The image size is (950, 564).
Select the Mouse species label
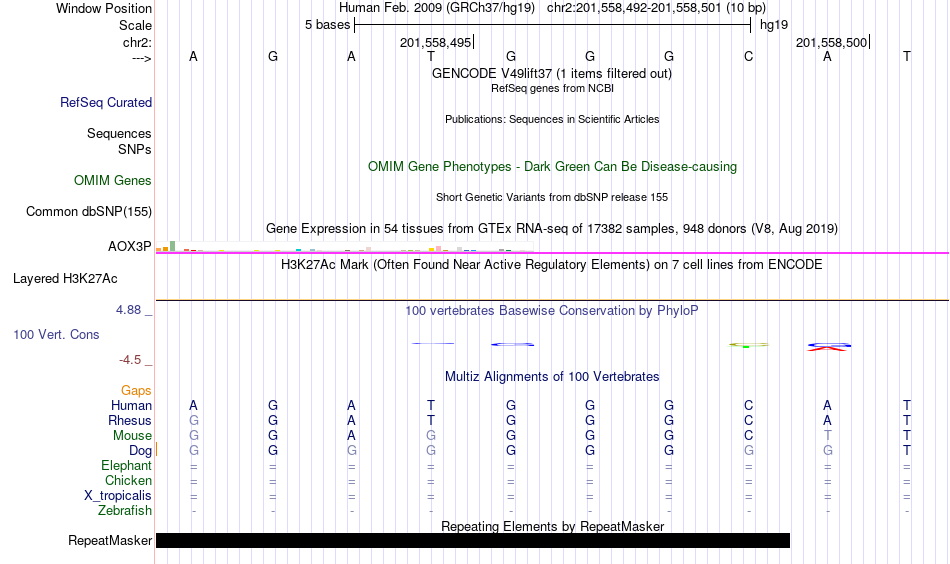(x=133, y=436)
